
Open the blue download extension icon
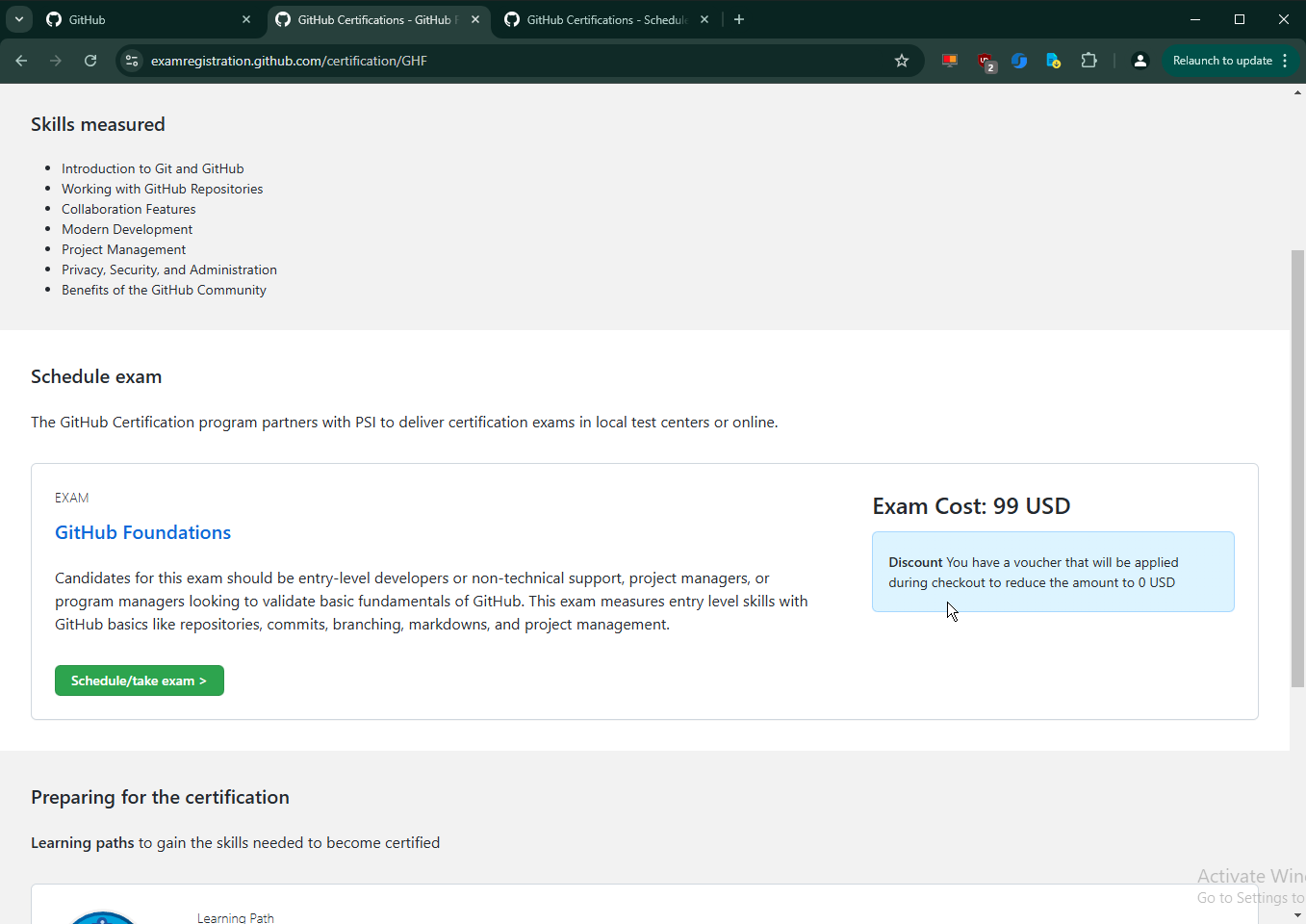point(1054,61)
